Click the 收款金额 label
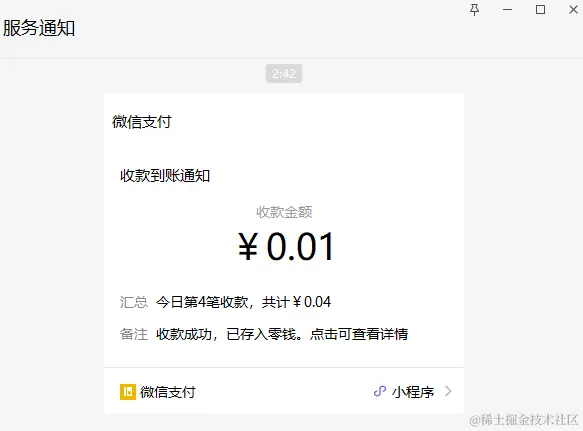 [284, 212]
